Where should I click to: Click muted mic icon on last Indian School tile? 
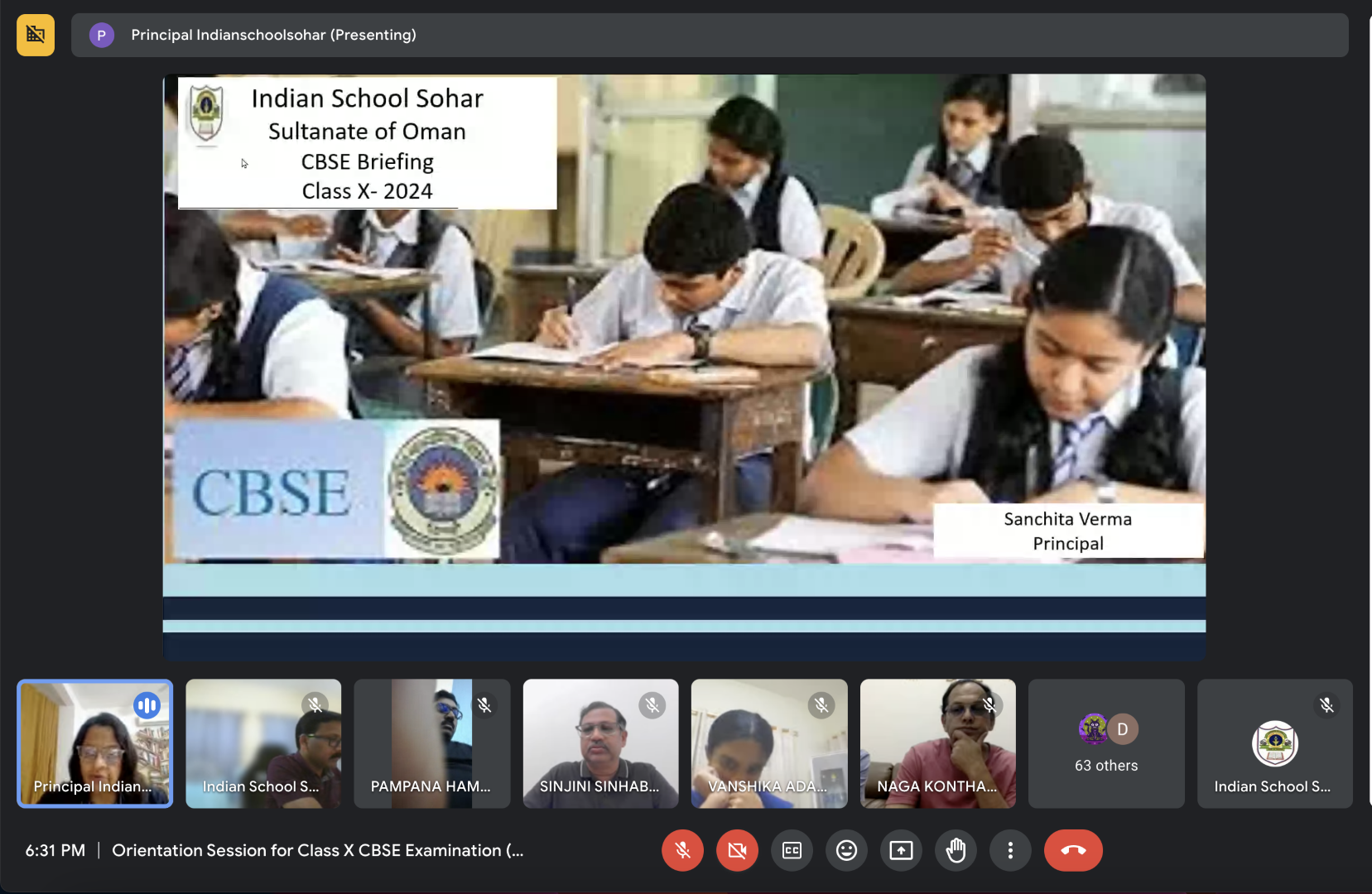click(1326, 705)
